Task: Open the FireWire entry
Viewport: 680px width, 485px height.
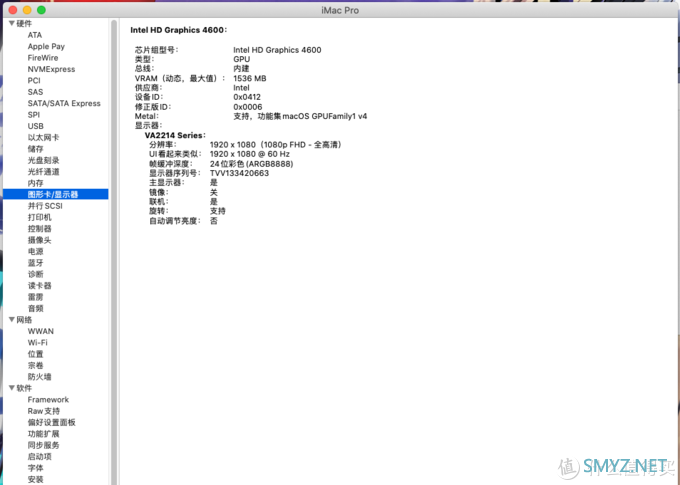Action: (x=42, y=58)
